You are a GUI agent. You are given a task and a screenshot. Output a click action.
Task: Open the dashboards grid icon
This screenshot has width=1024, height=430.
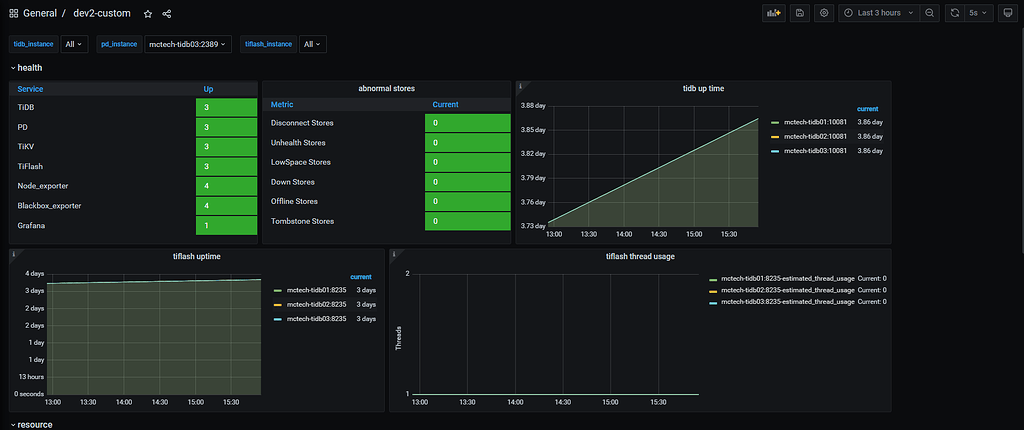coord(13,14)
